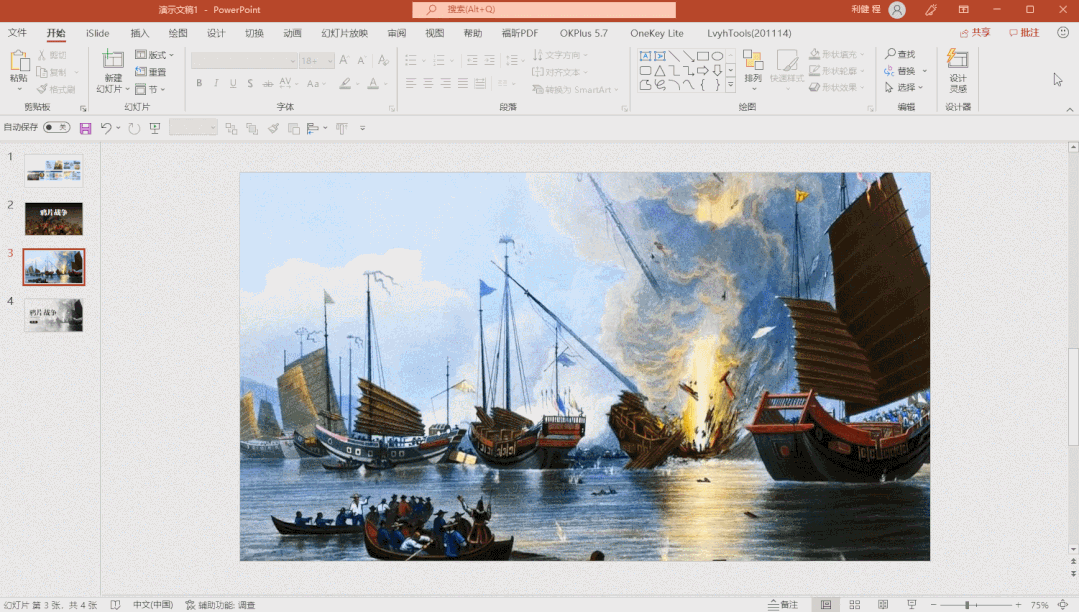Open Ribbon Display Options icon in title bar

963,10
